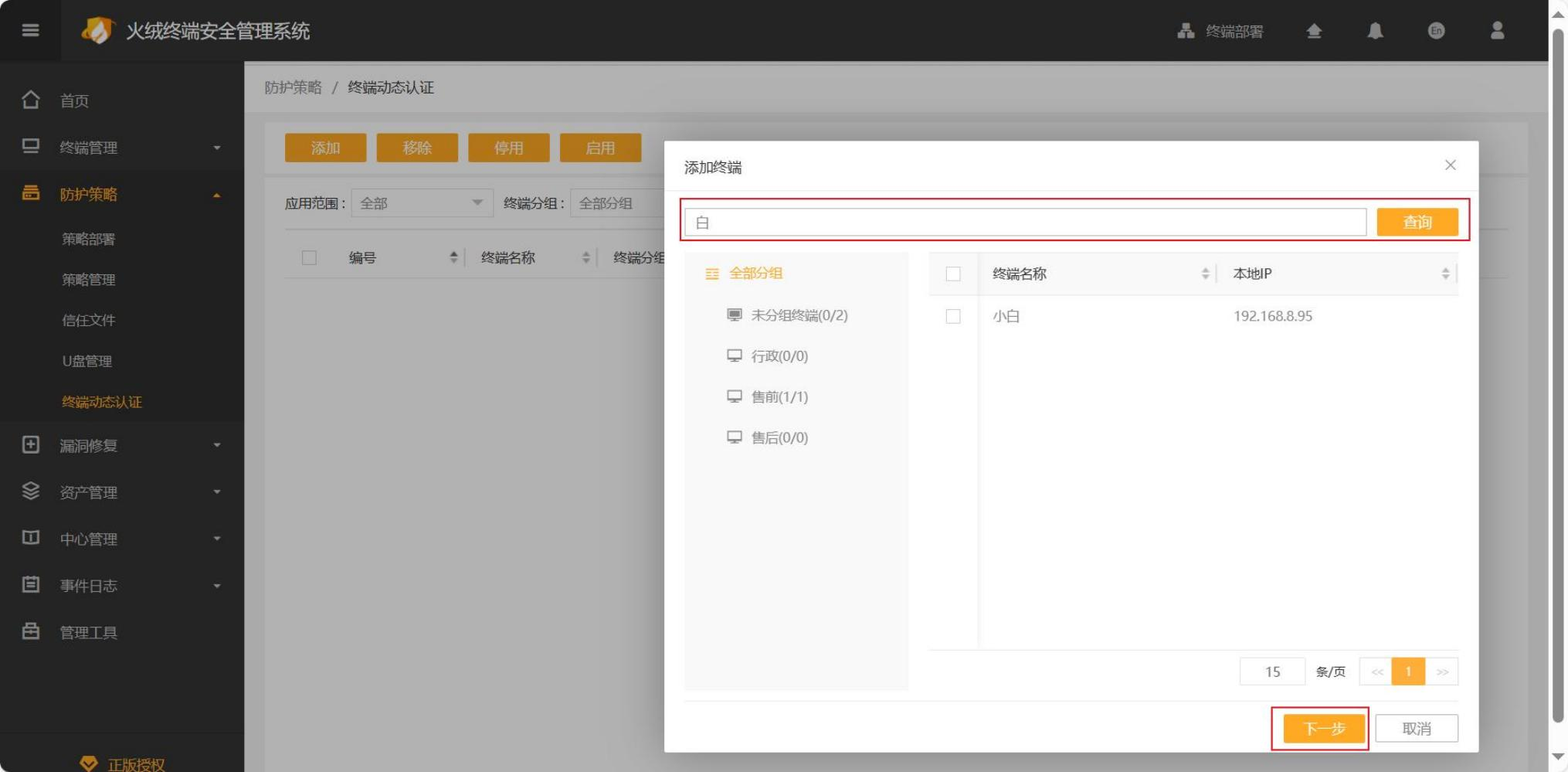
Task: Toggle the select-all checkbox beside 终端名称
Action: [x=953, y=274]
